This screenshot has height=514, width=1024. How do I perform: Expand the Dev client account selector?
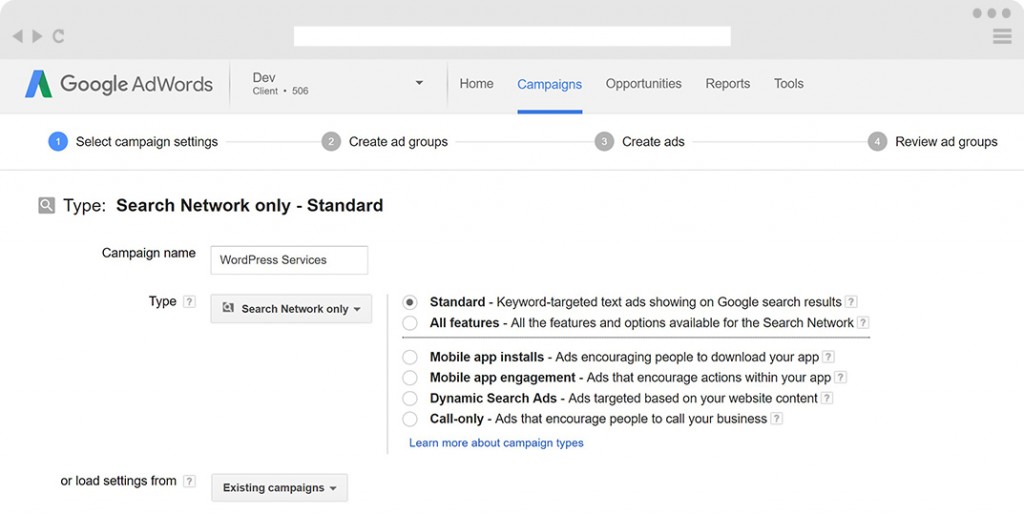pyautogui.click(x=419, y=83)
